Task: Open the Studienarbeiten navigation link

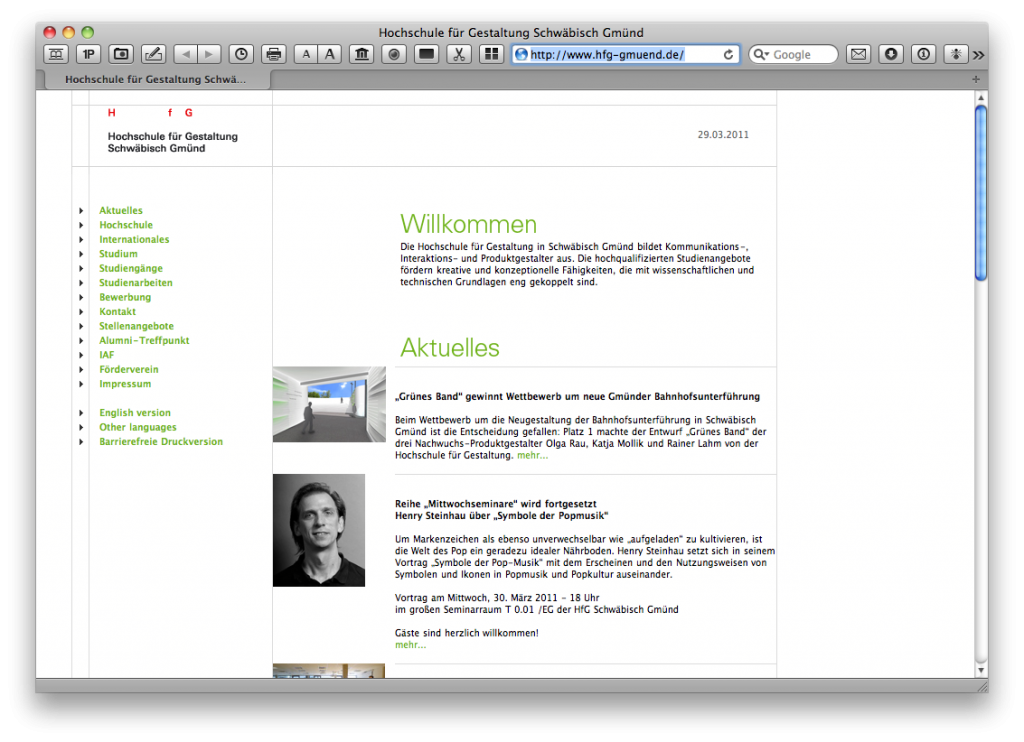Action: point(136,283)
